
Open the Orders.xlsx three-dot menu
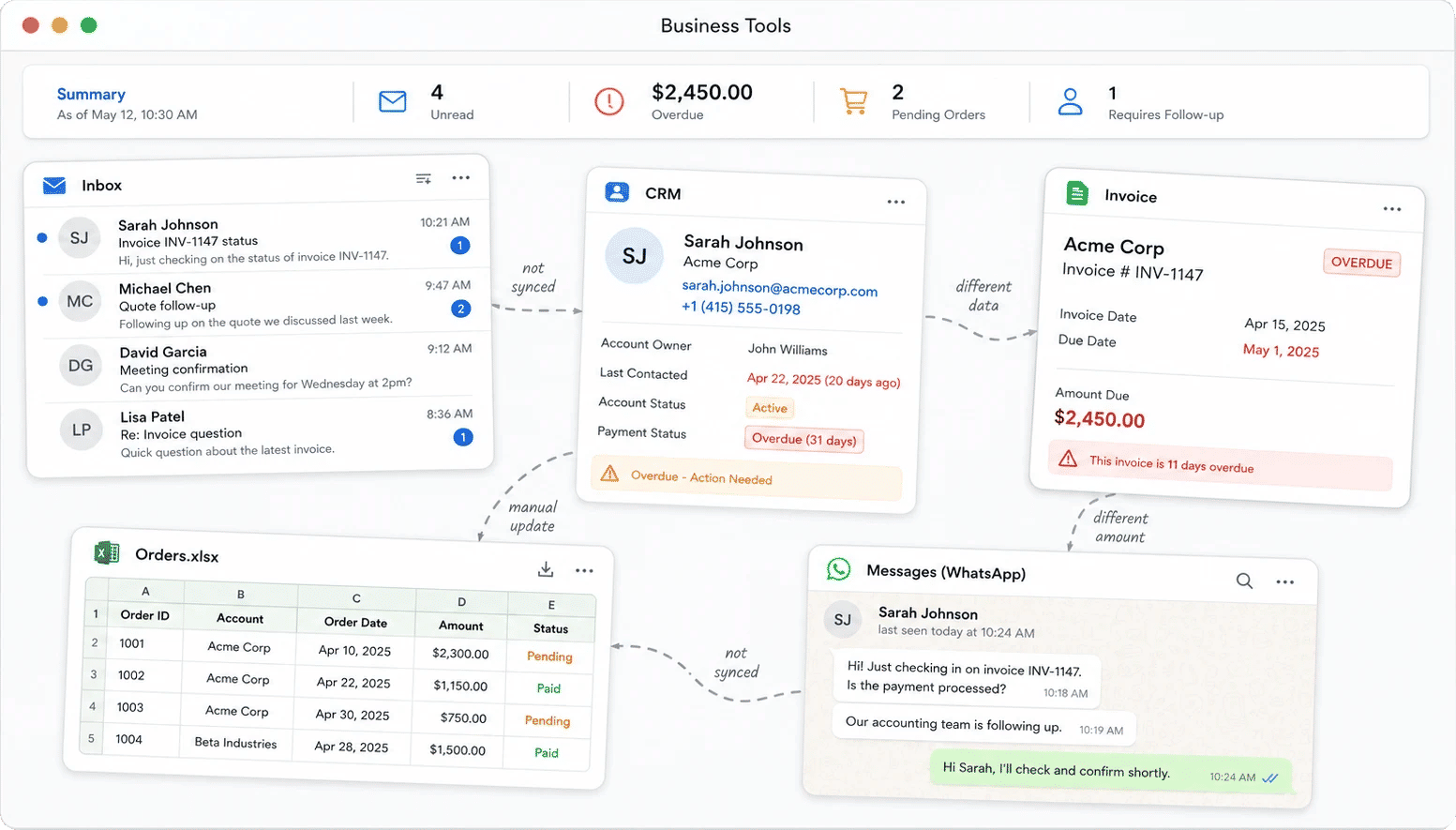[x=585, y=570]
